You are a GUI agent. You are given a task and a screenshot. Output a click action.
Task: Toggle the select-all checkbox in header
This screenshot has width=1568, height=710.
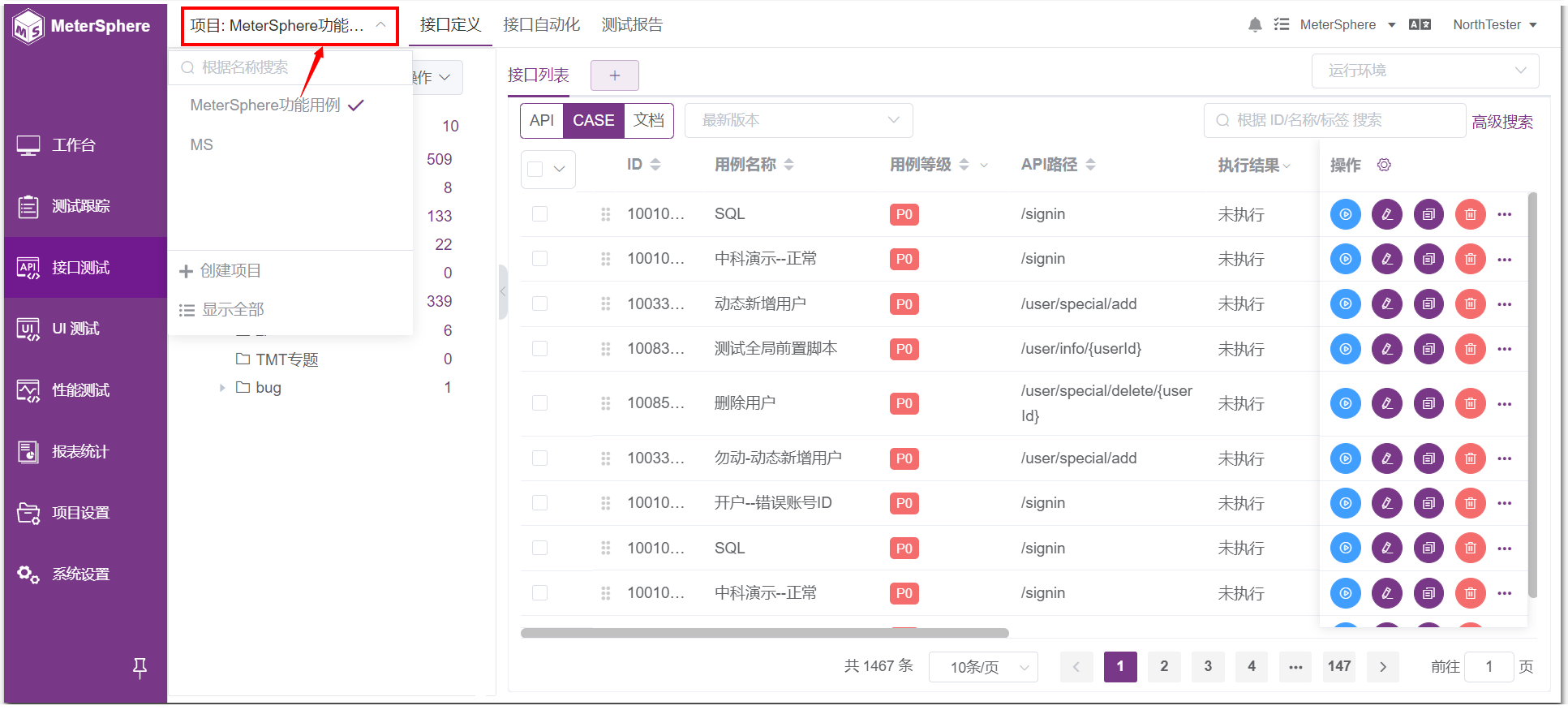(535, 169)
